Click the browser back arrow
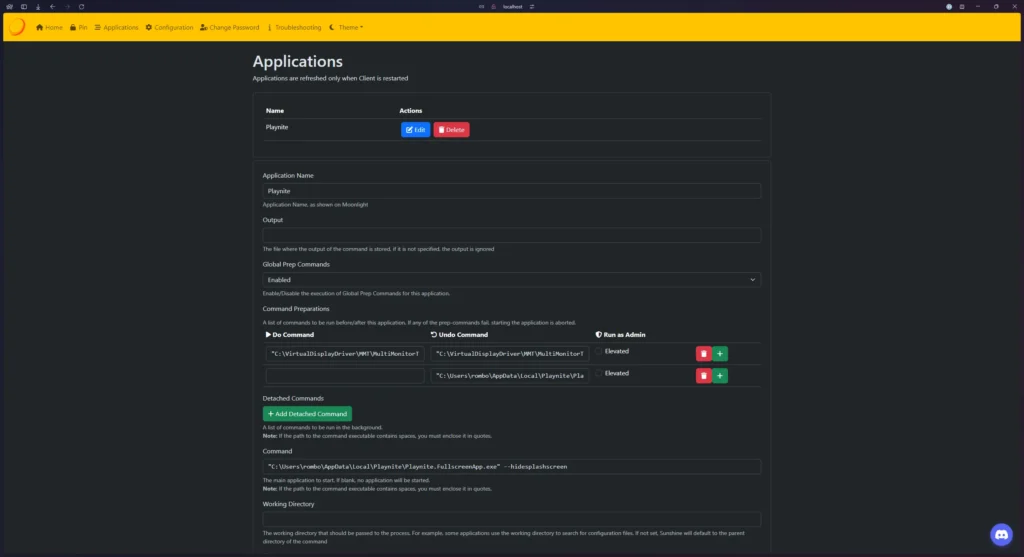The height and width of the screenshot is (557, 1024). [x=52, y=7]
